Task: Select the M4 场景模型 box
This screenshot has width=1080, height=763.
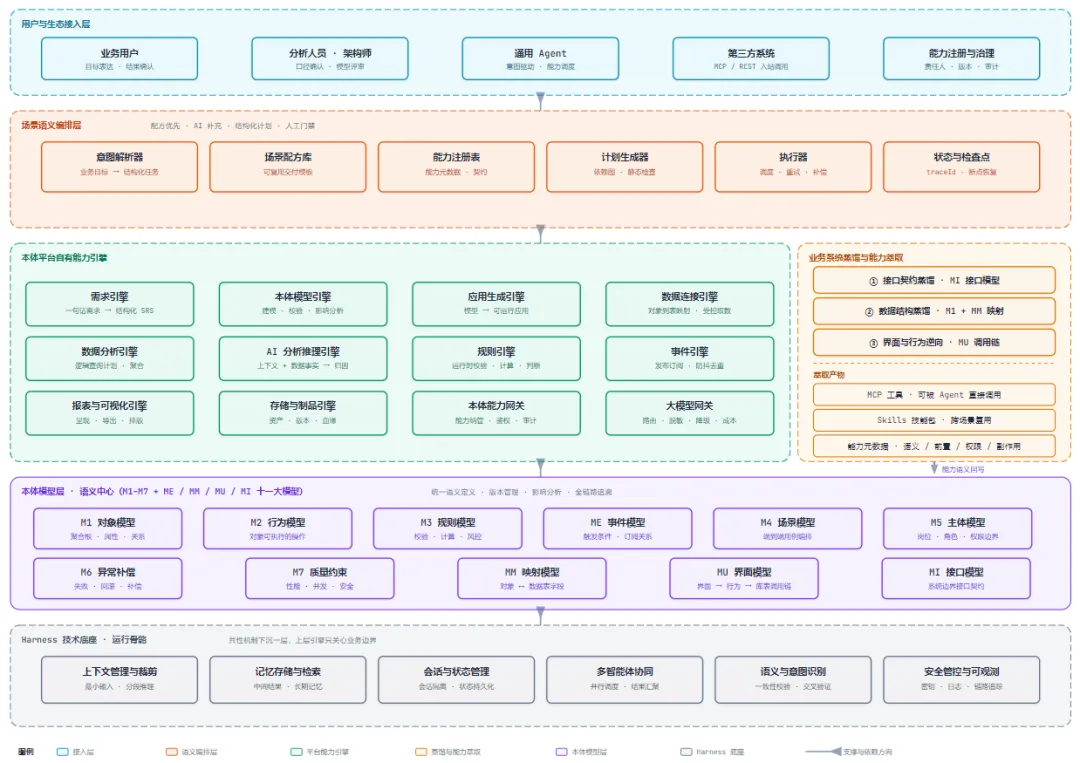Action: (x=787, y=528)
